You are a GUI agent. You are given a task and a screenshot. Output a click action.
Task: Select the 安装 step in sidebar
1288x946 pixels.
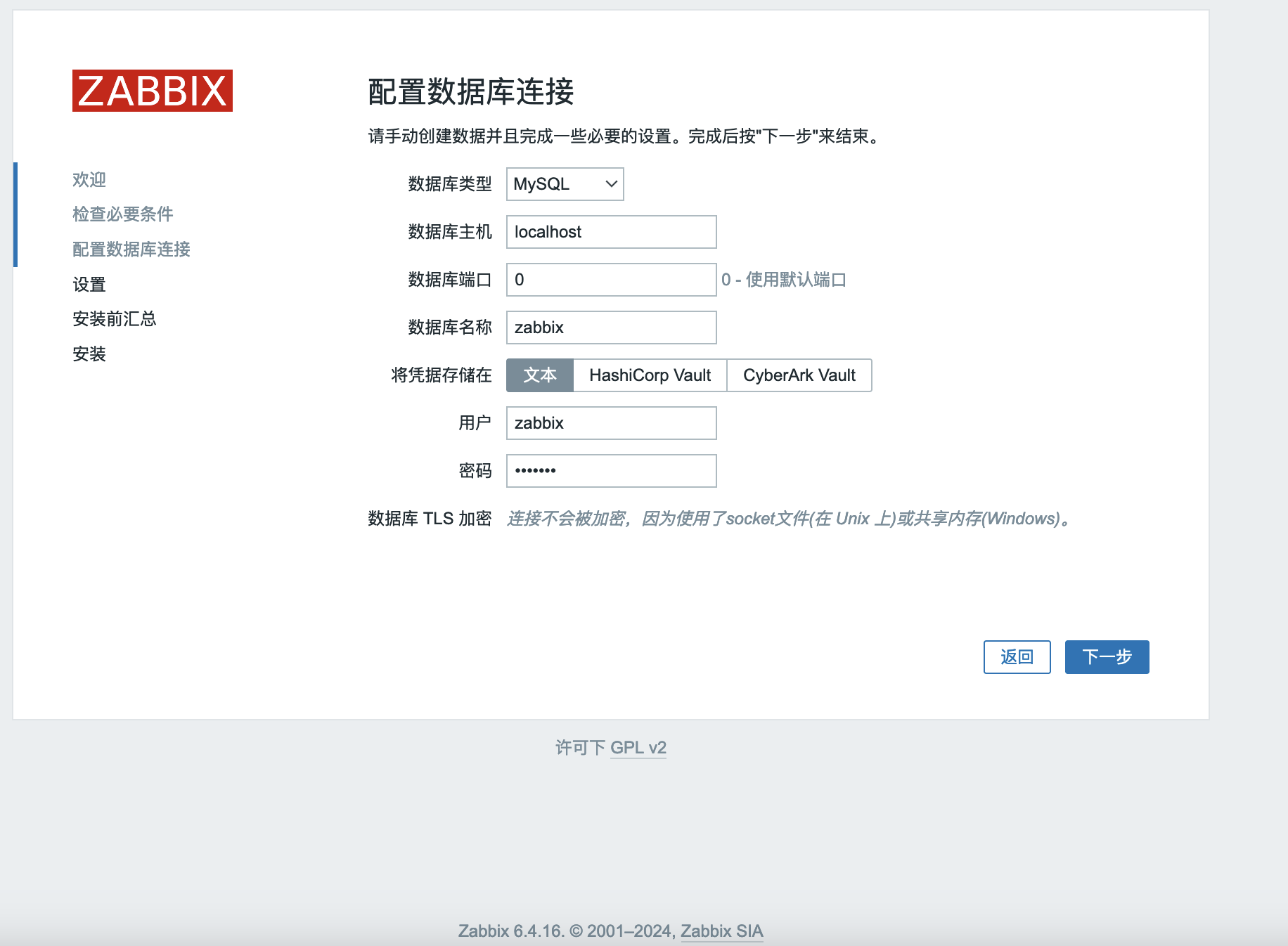click(89, 354)
